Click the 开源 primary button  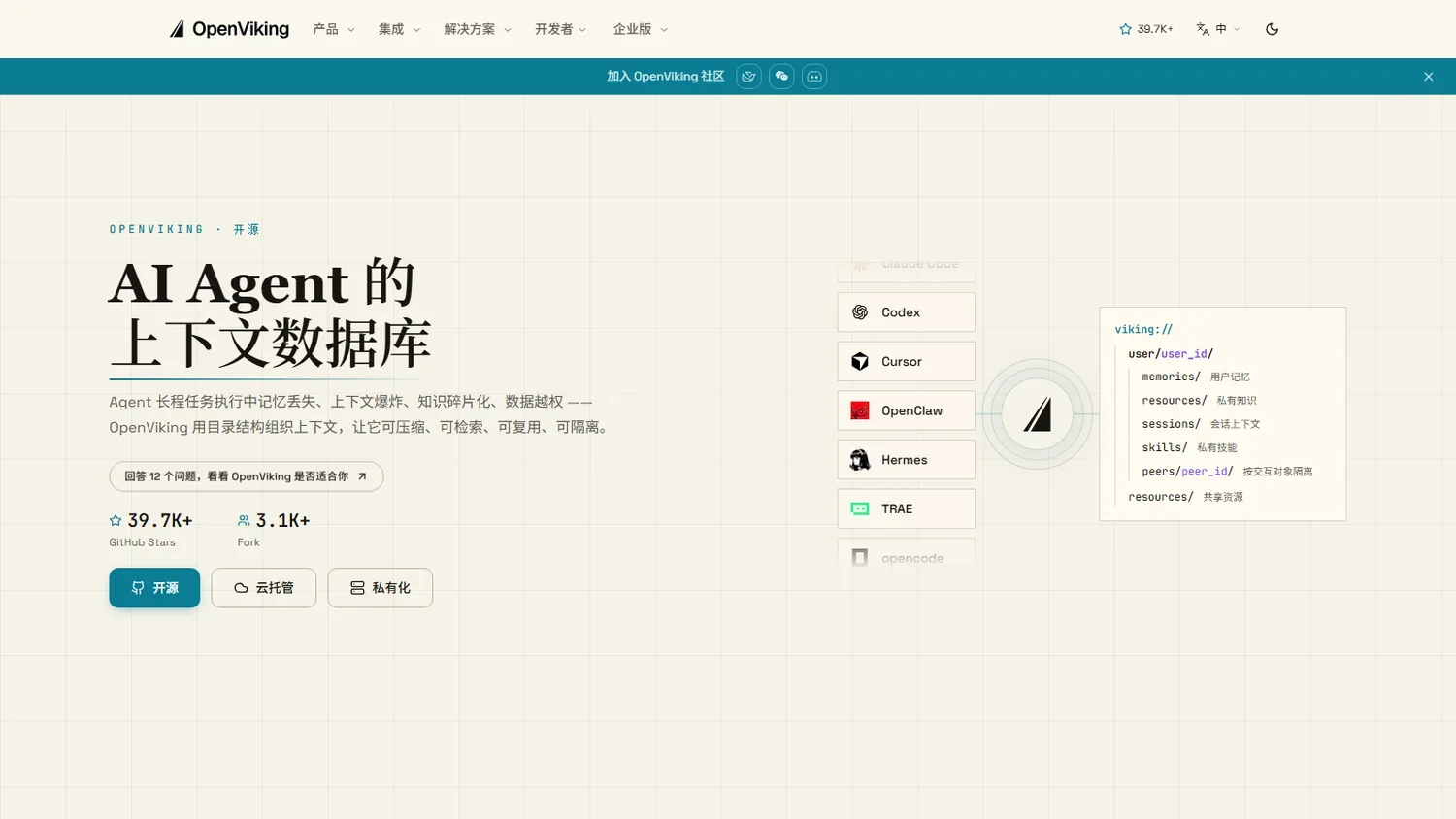coord(154,588)
